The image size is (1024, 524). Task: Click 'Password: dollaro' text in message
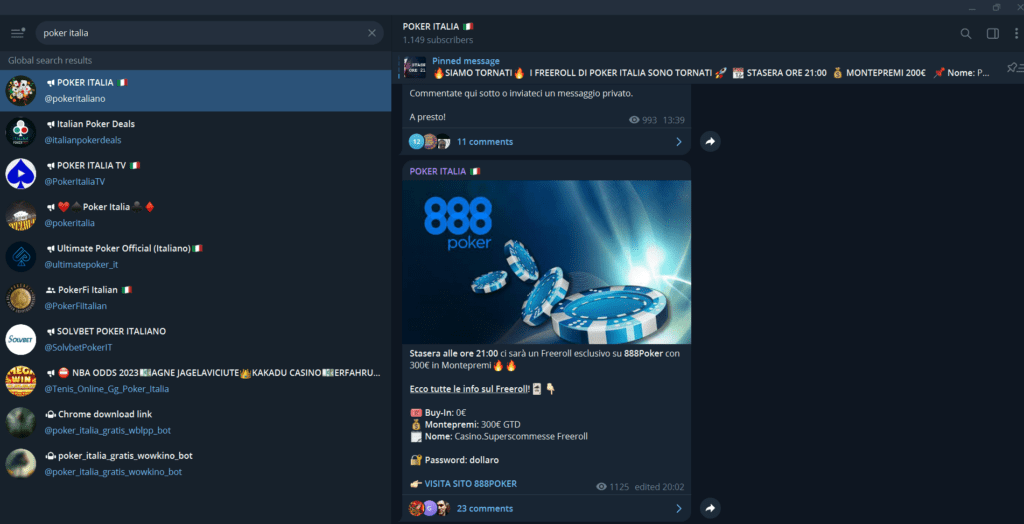point(462,460)
